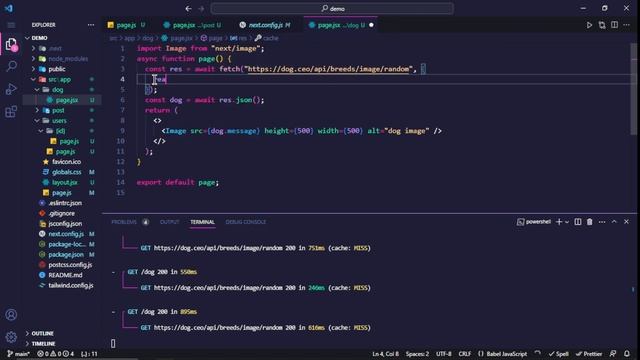Click the main branch in status bar

coord(18,353)
